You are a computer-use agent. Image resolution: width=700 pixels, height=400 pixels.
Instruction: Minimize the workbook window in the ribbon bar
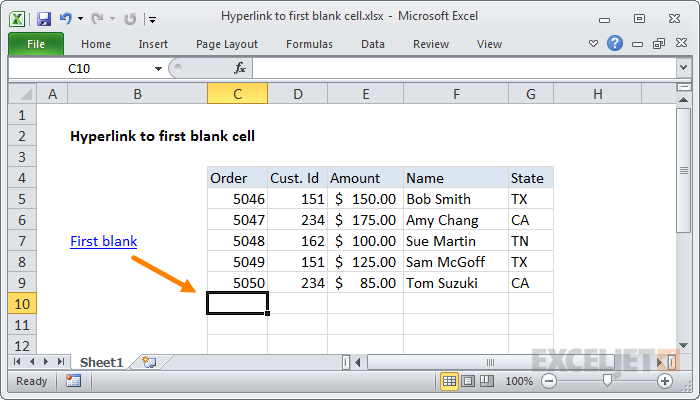[638, 44]
